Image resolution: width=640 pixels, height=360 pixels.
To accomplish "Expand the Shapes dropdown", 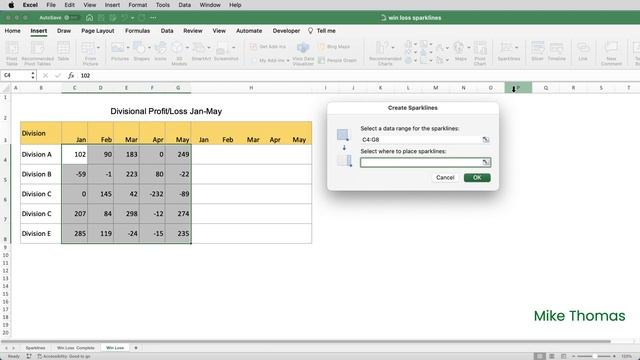I will click(x=149, y=47).
